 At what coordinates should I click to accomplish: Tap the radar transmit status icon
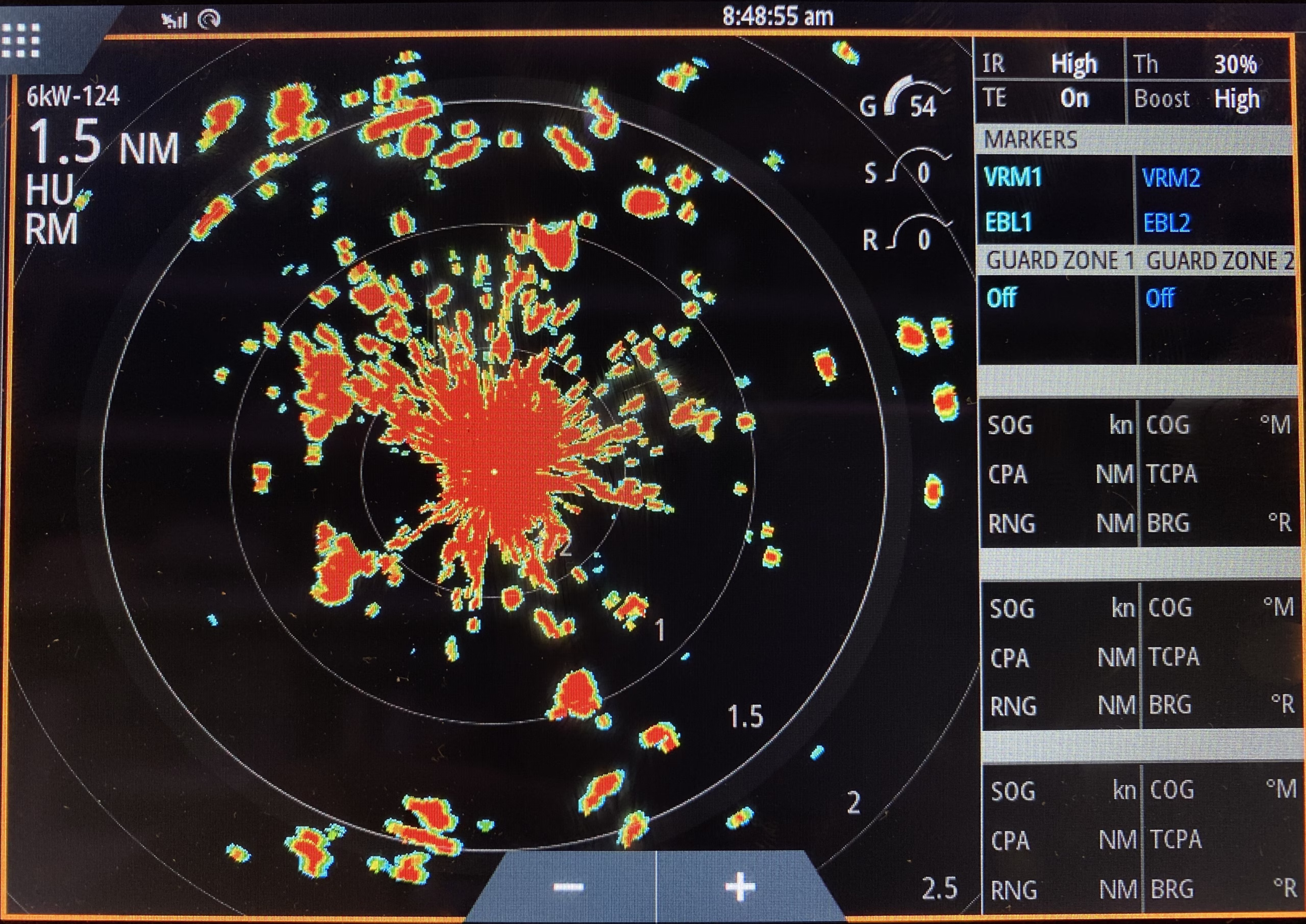click(x=209, y=20)
